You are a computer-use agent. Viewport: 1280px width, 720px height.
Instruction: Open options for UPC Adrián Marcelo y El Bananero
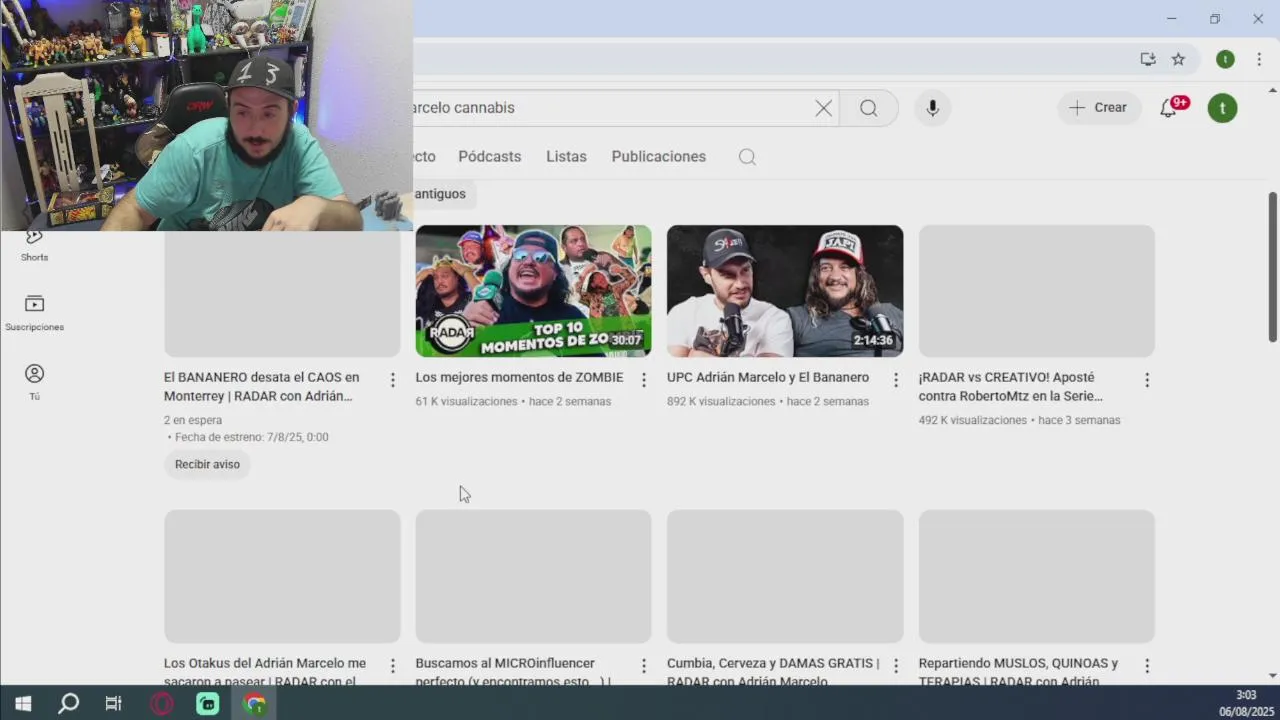896,380
